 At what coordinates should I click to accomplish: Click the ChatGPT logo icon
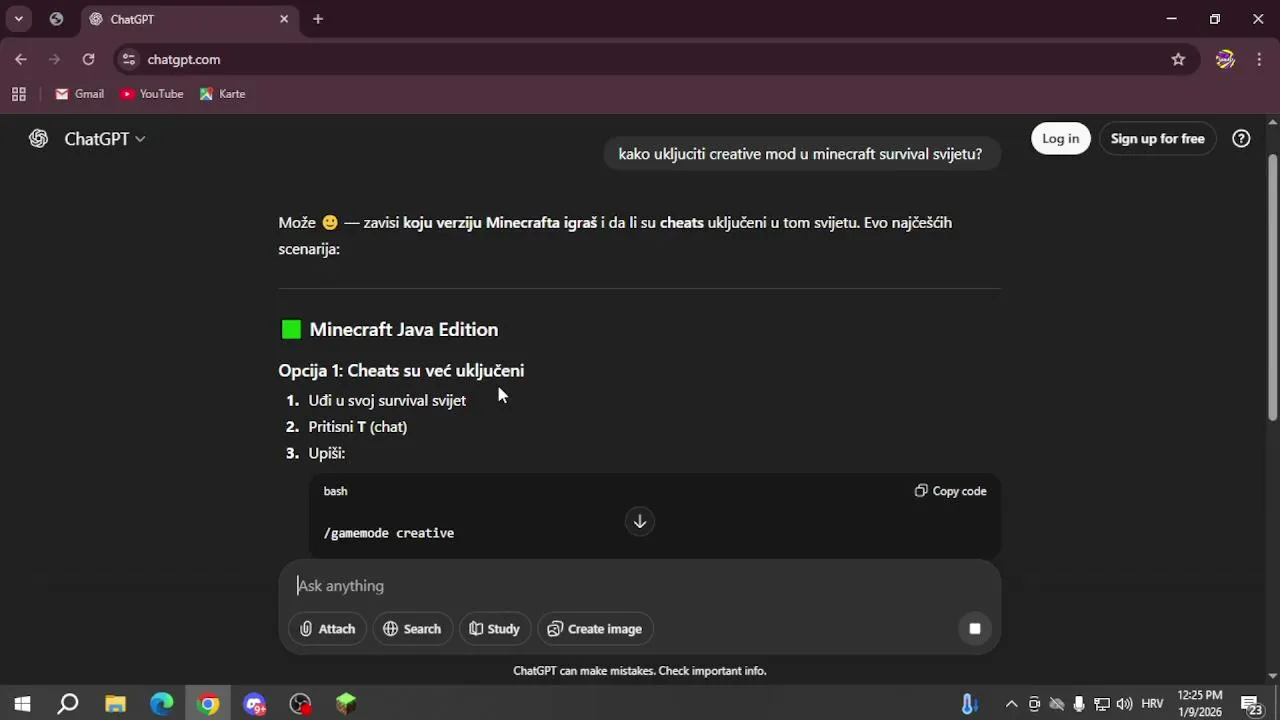point(38,139)
